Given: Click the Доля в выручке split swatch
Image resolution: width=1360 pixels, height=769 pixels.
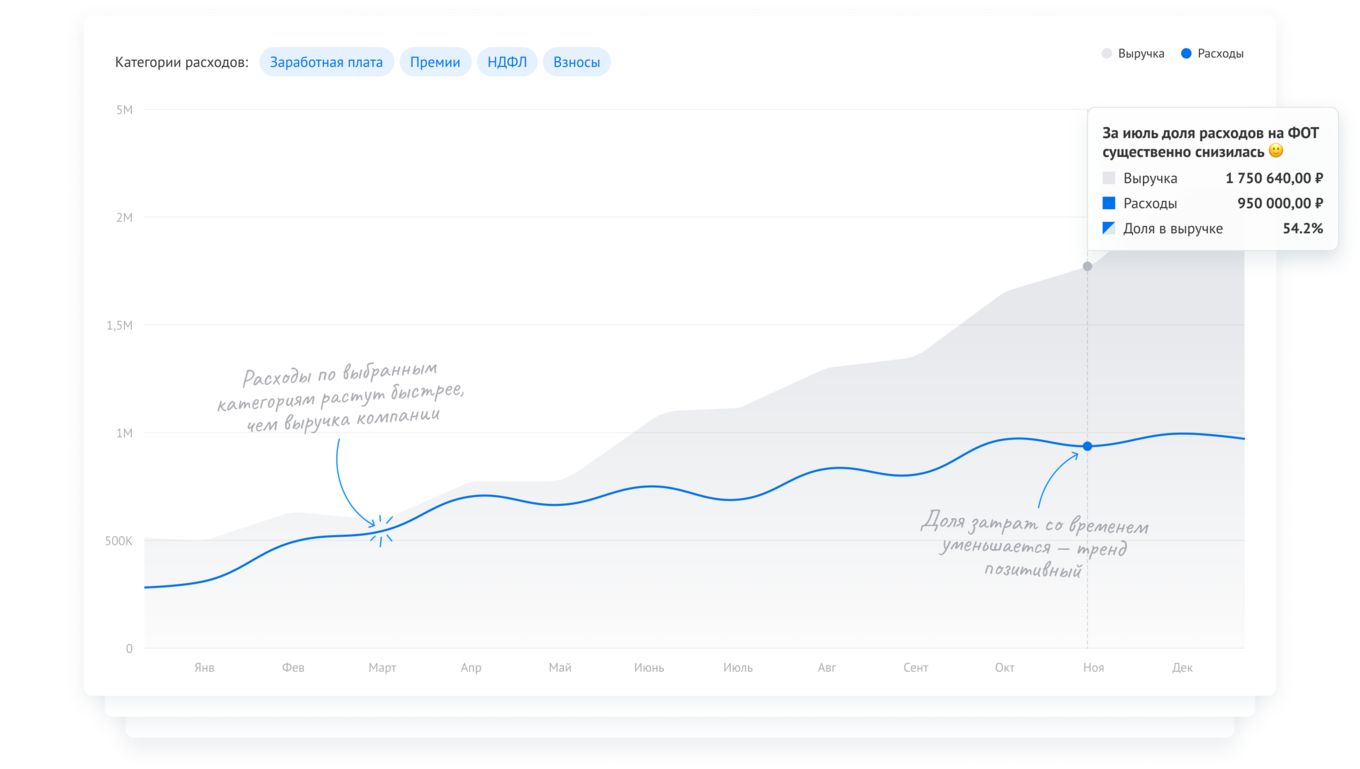Looking at the screenshot, I should [x=1109, y=228].
